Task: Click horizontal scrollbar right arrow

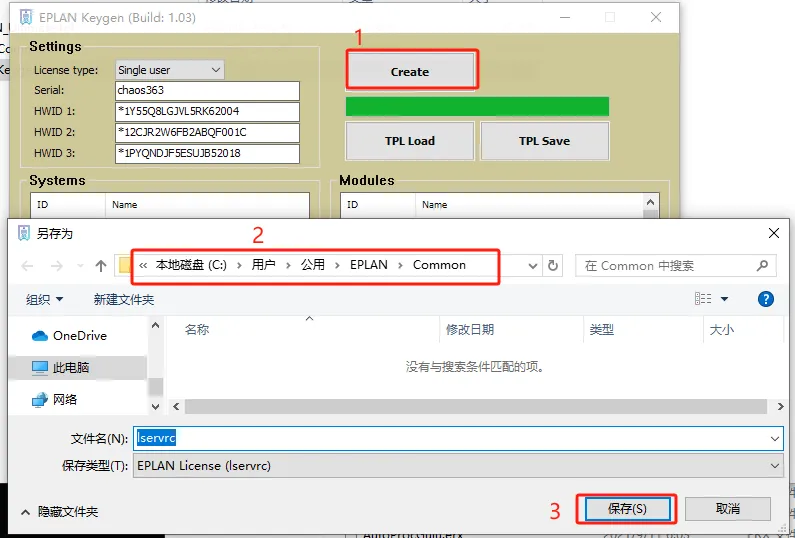Action: 780,406
